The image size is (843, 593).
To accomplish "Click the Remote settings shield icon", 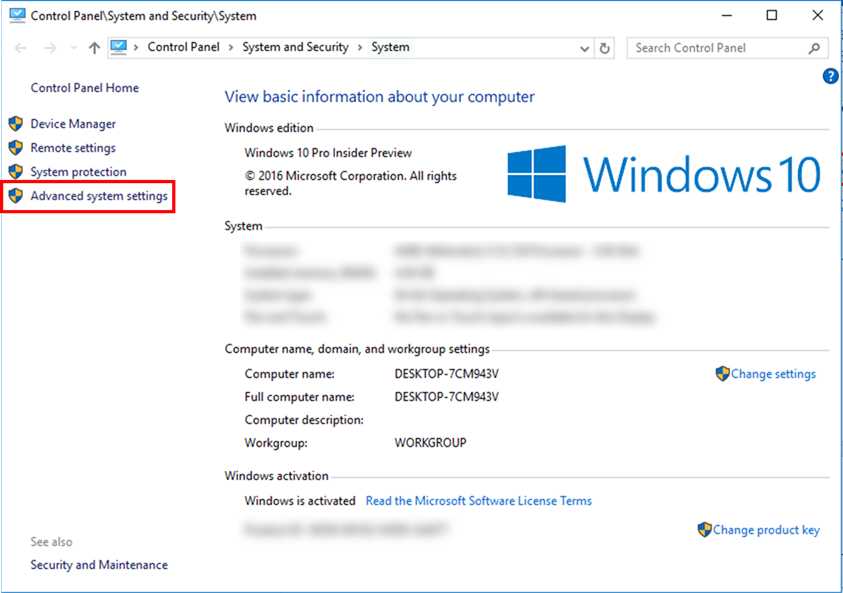I will pyautogui.click(x=16, y=148).
